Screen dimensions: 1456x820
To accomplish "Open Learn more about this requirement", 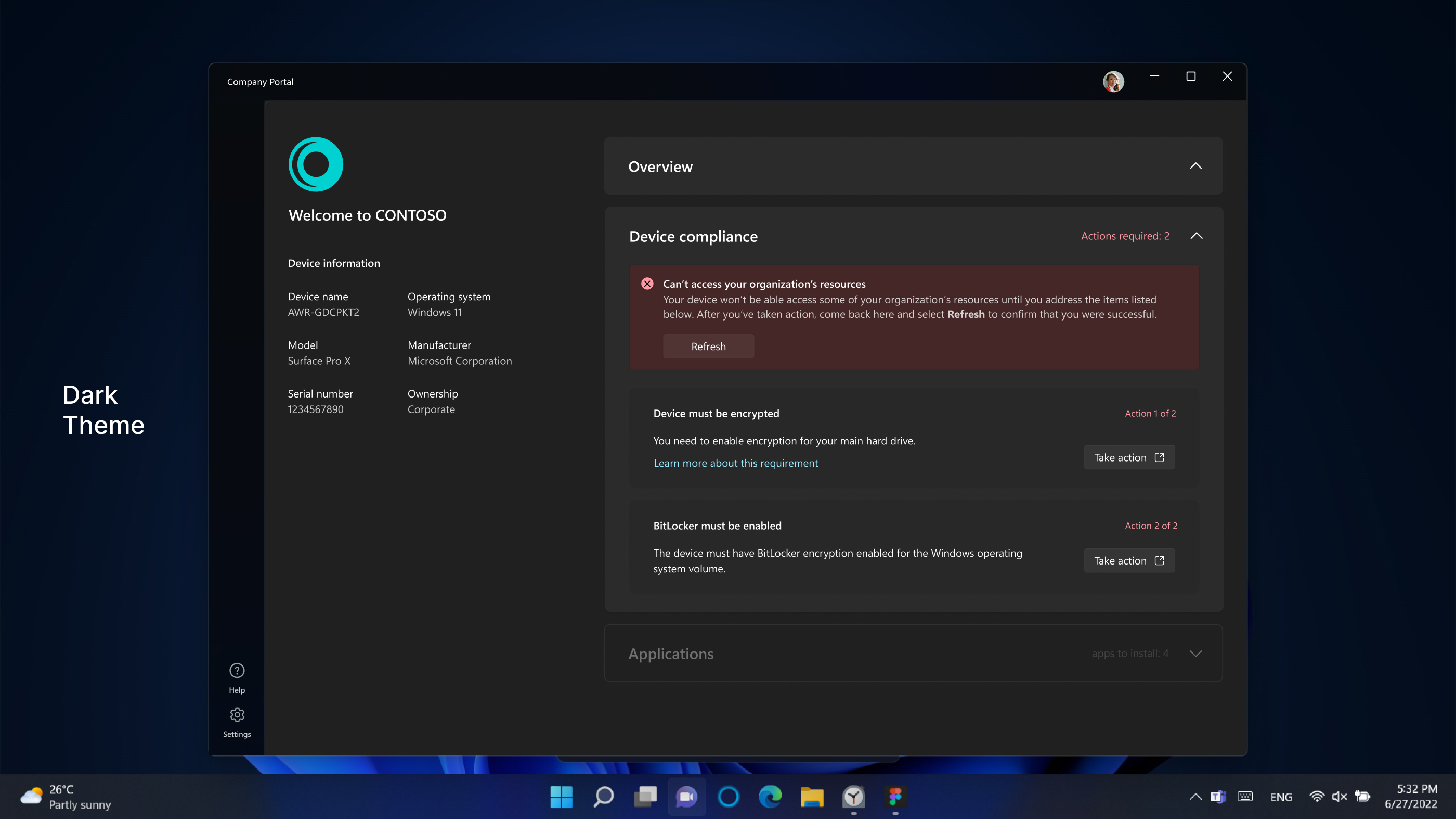I will coord(735,463).
